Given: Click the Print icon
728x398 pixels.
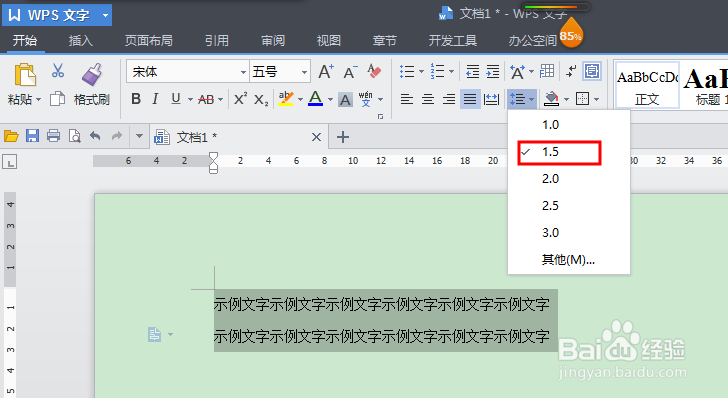Looking at the screenshot, I should click(53, 136).
